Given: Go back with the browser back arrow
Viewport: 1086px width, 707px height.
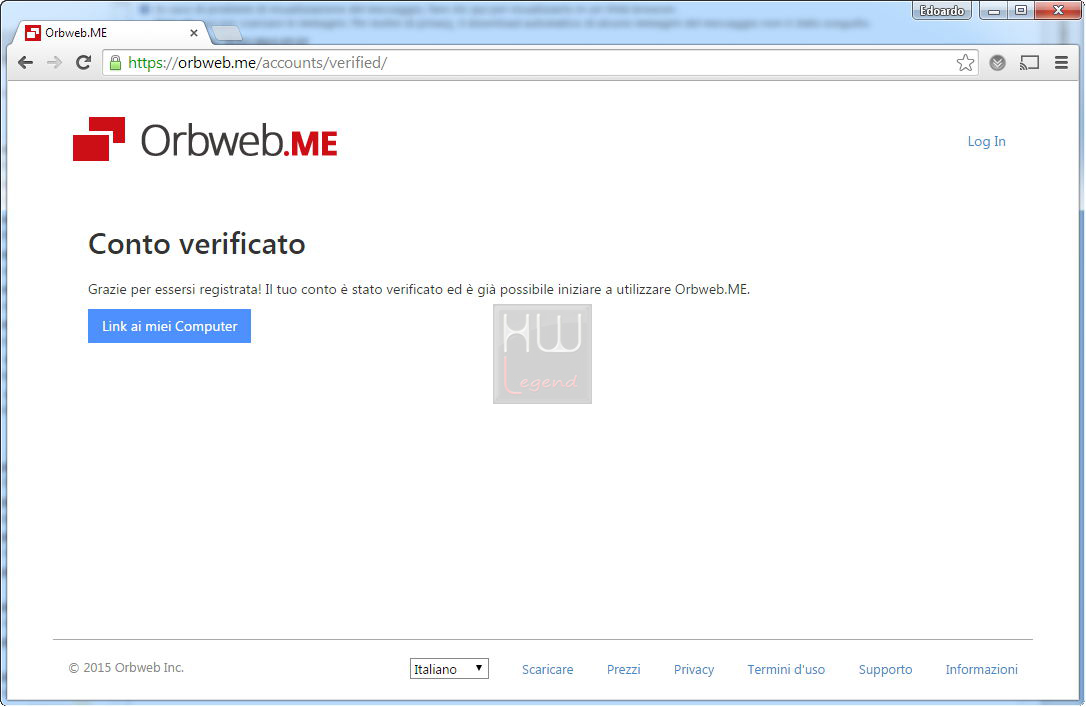Looking at the screenshot, I should 26,63.
